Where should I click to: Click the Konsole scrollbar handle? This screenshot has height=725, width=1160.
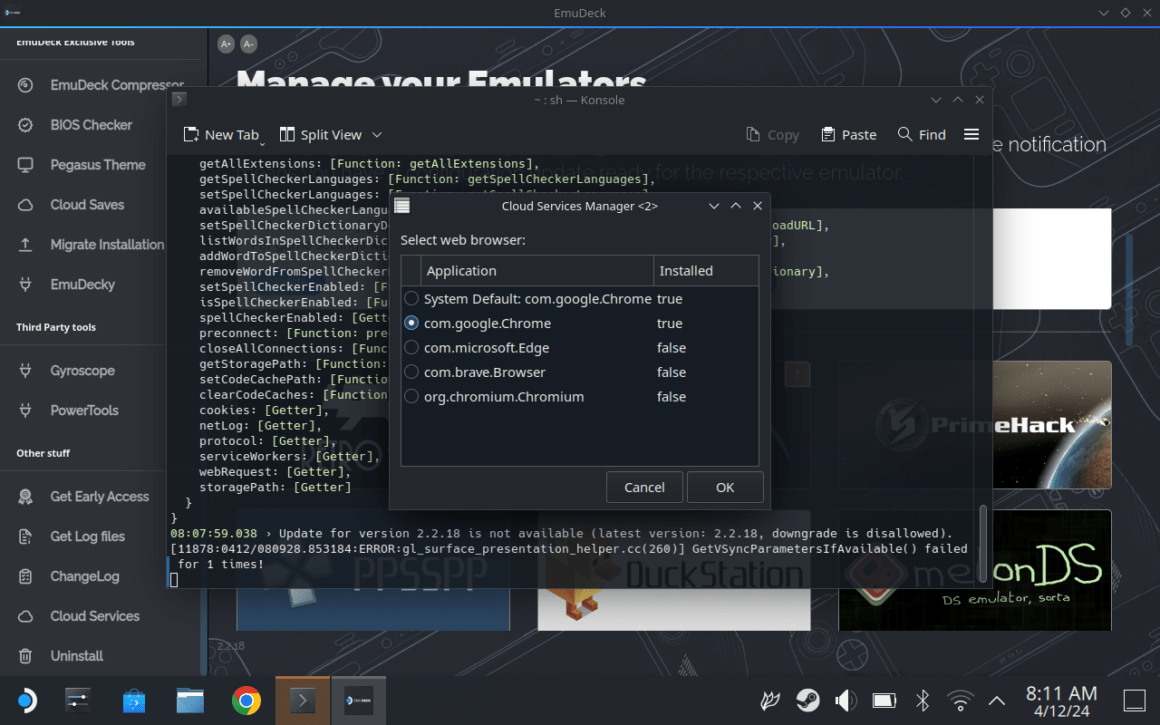pyautogui.click(x=982, y=544)
